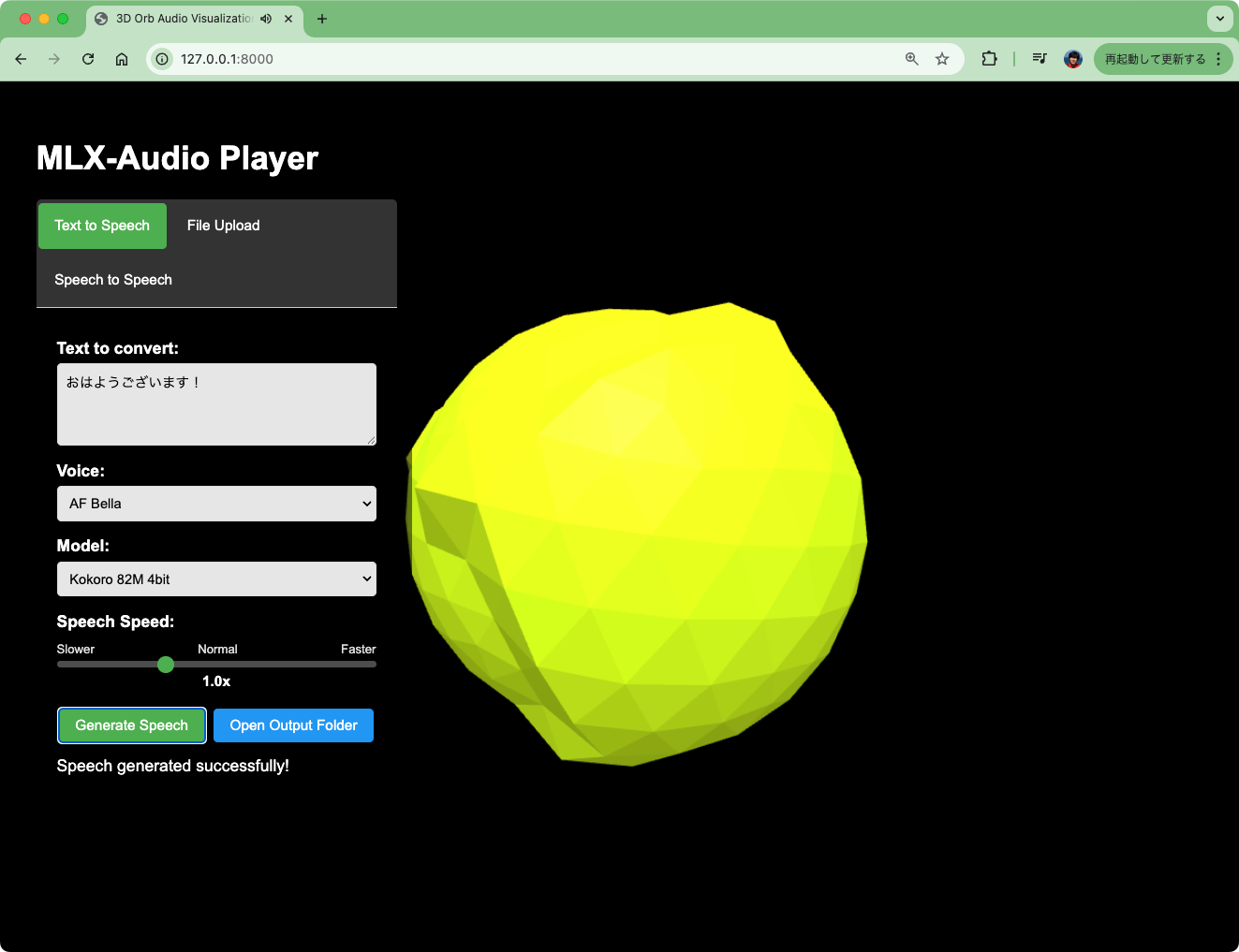Image resolution: width=1239 pixels, height=952 pixels.
Task: Open the Chrome profile avatar
Action: pyautogui.click(x=1073, y=59)
